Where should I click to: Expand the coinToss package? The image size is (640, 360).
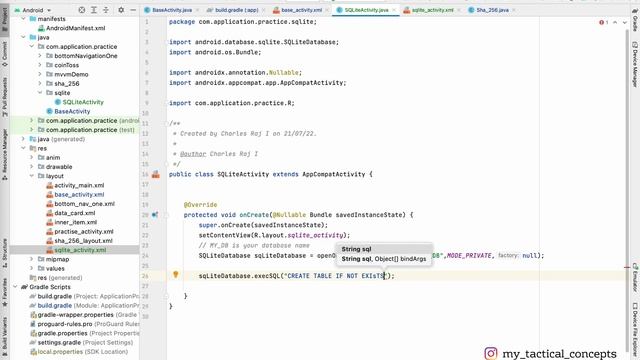click(40, 65)
